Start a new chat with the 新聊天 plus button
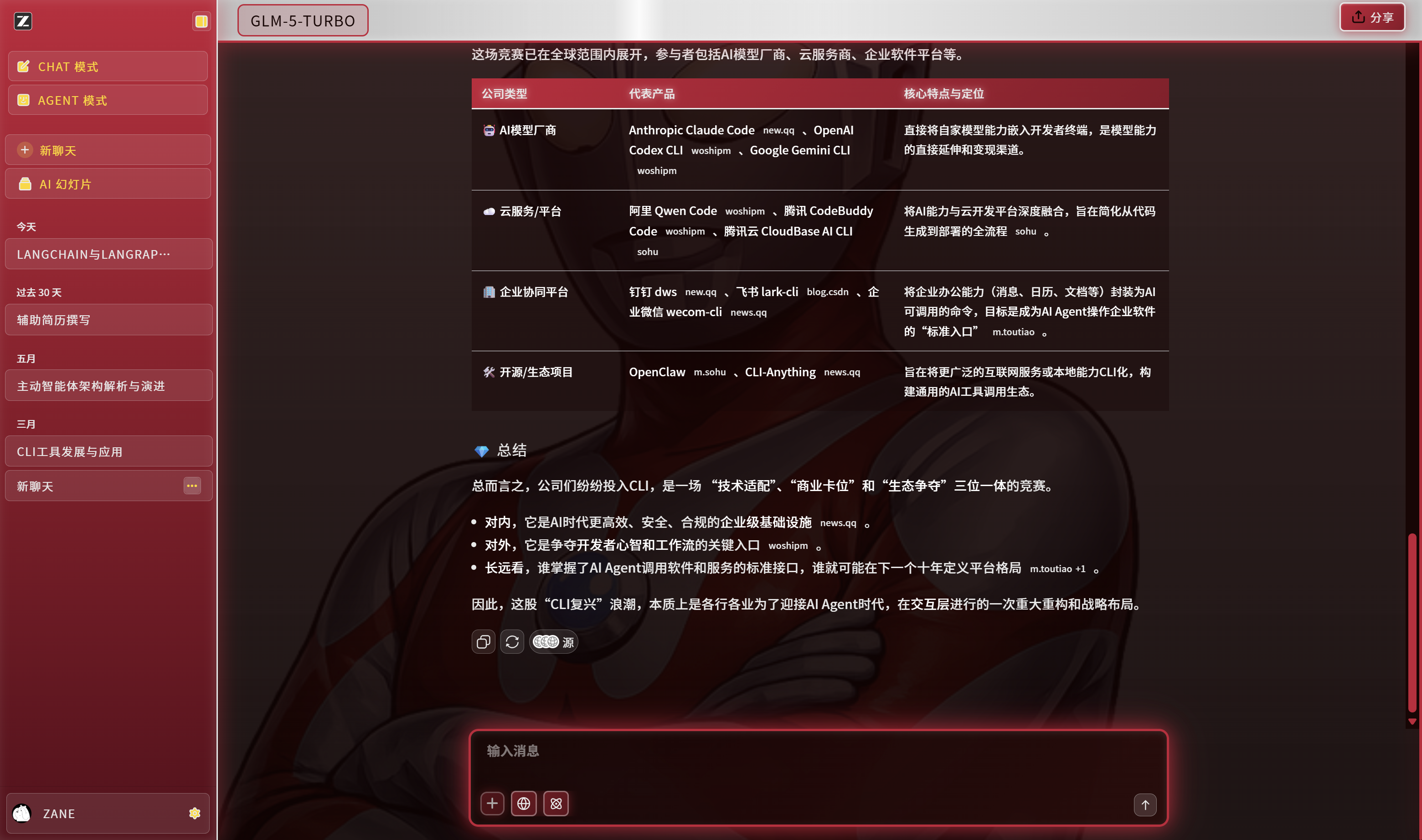 pos(108,150)
